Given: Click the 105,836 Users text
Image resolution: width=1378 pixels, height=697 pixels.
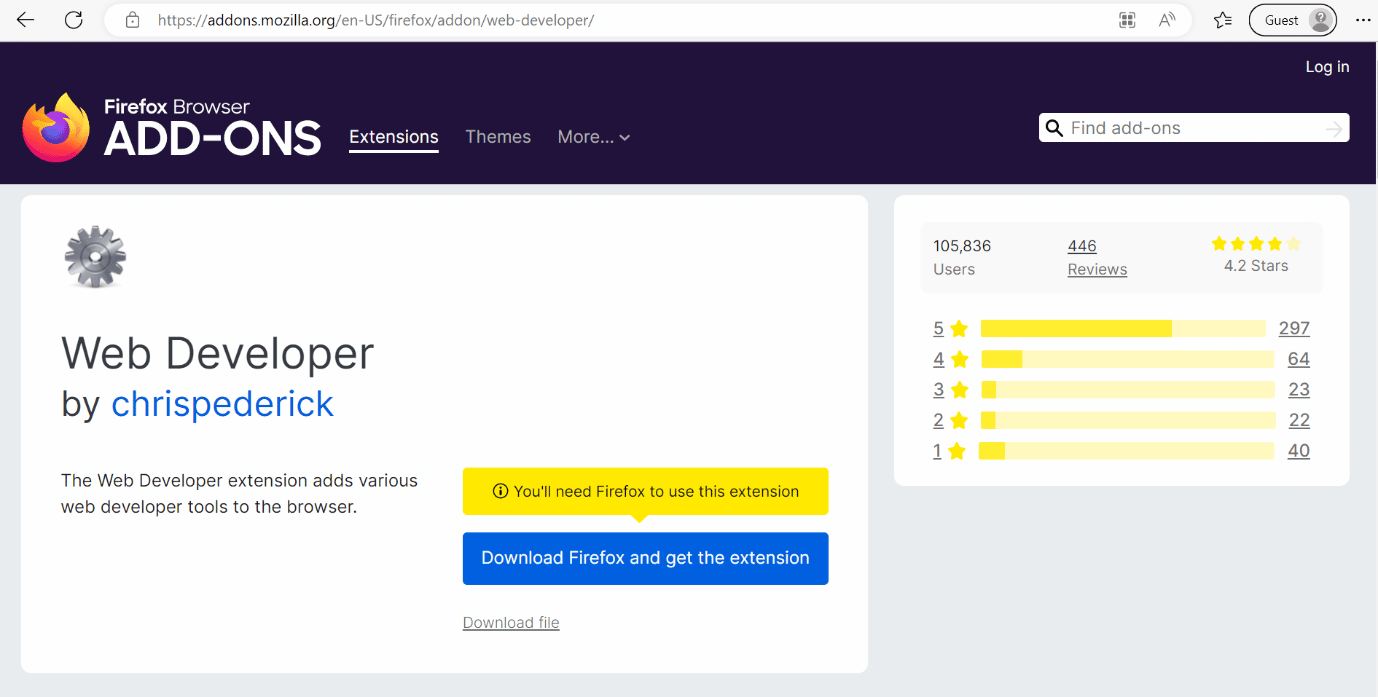Looking at the screenshot, I should (962, 257).
